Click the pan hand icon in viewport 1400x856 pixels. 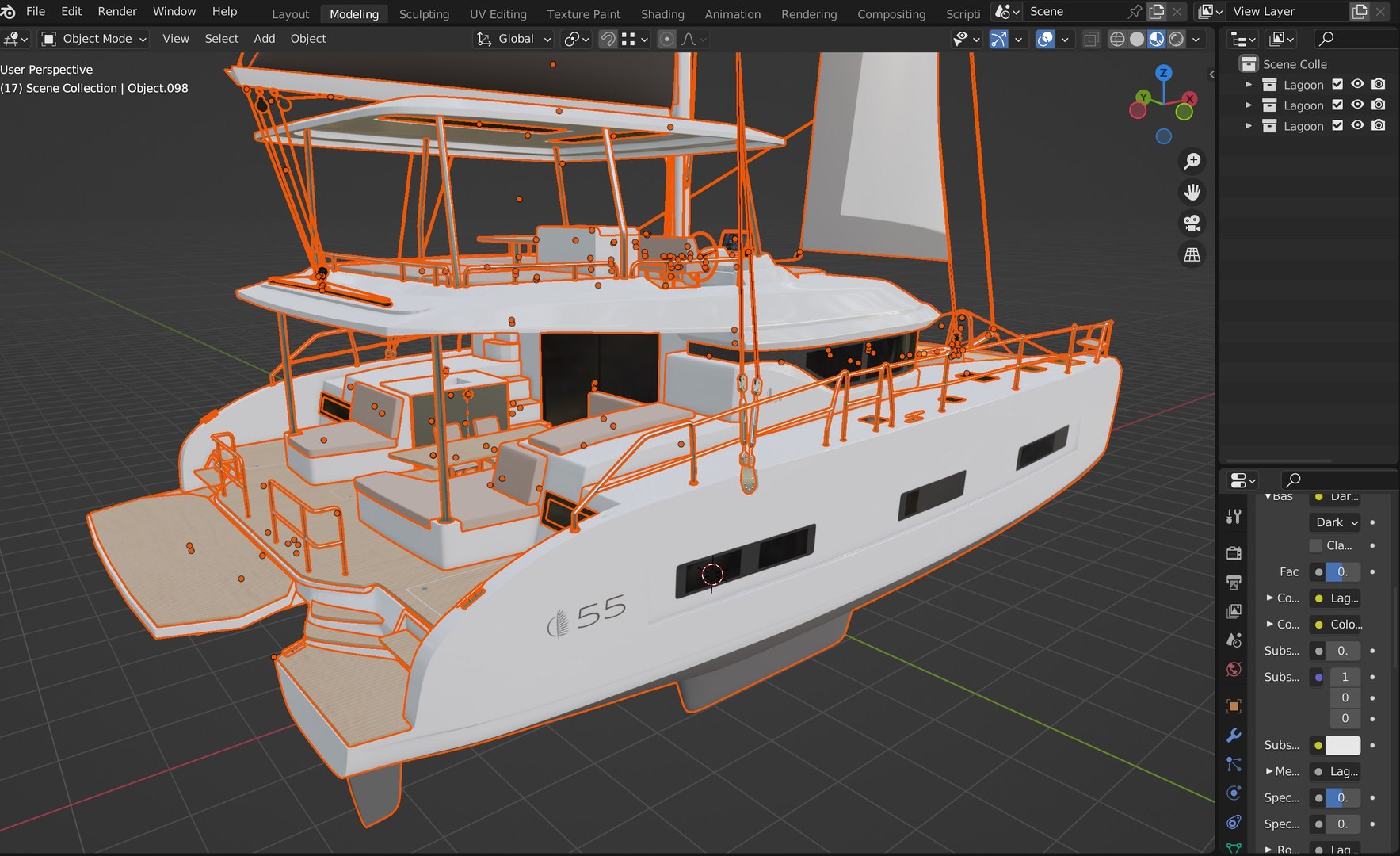[x=1192, y=192]
